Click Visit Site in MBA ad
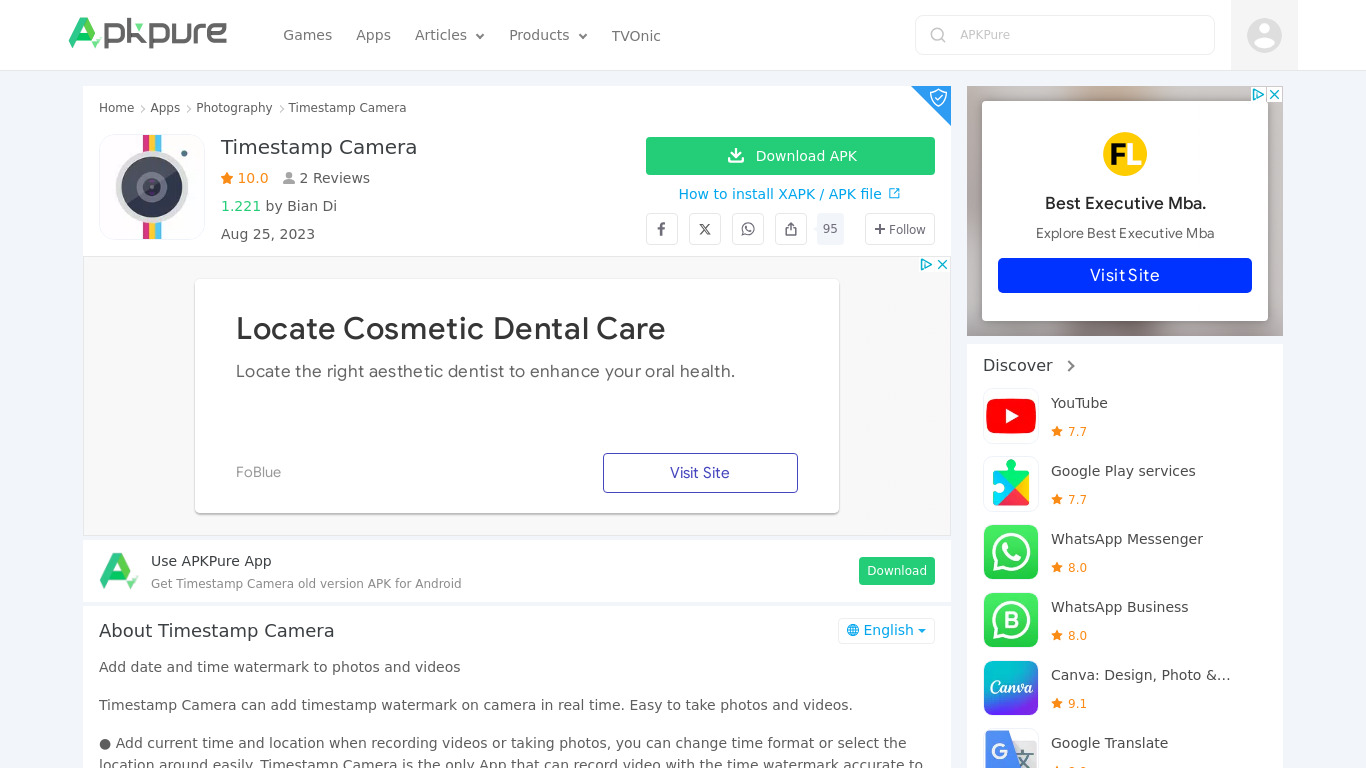 pyautogui.click(x=1125, y=275)
